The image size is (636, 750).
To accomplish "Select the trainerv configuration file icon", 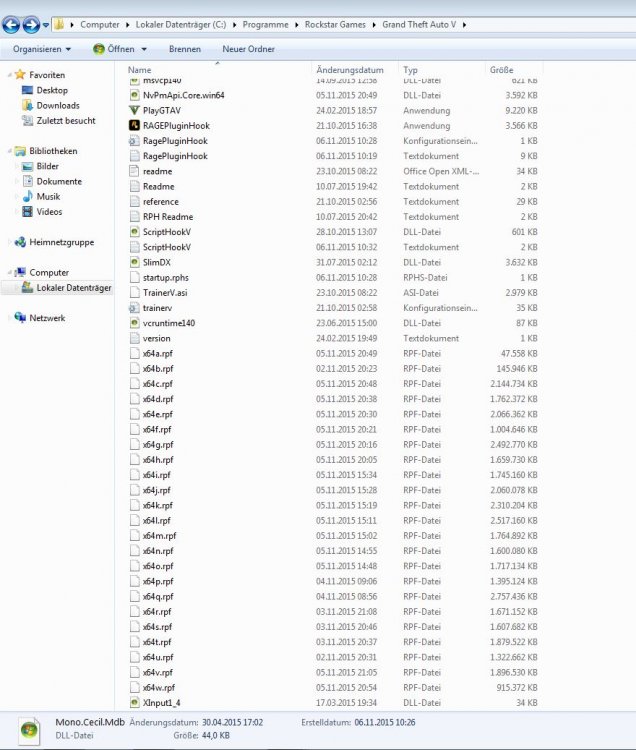I will click(135, 308).
